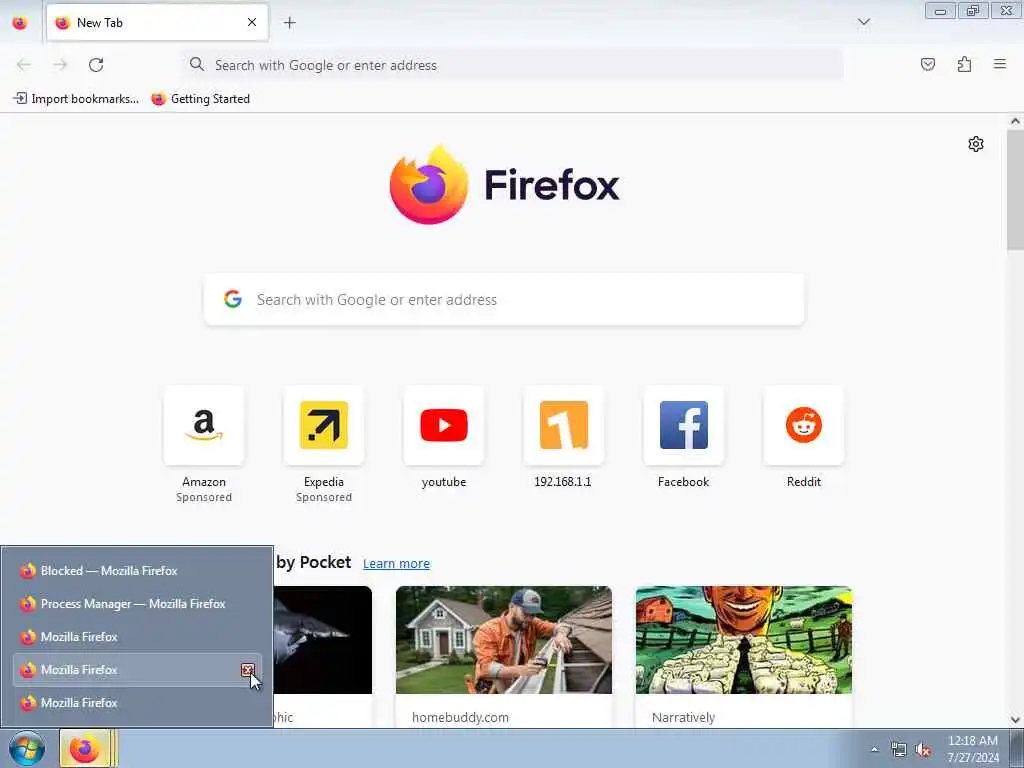Go forward with the forward arrow
The width and height of the screenshot is (1024, 768).
[x=60, y=65]
